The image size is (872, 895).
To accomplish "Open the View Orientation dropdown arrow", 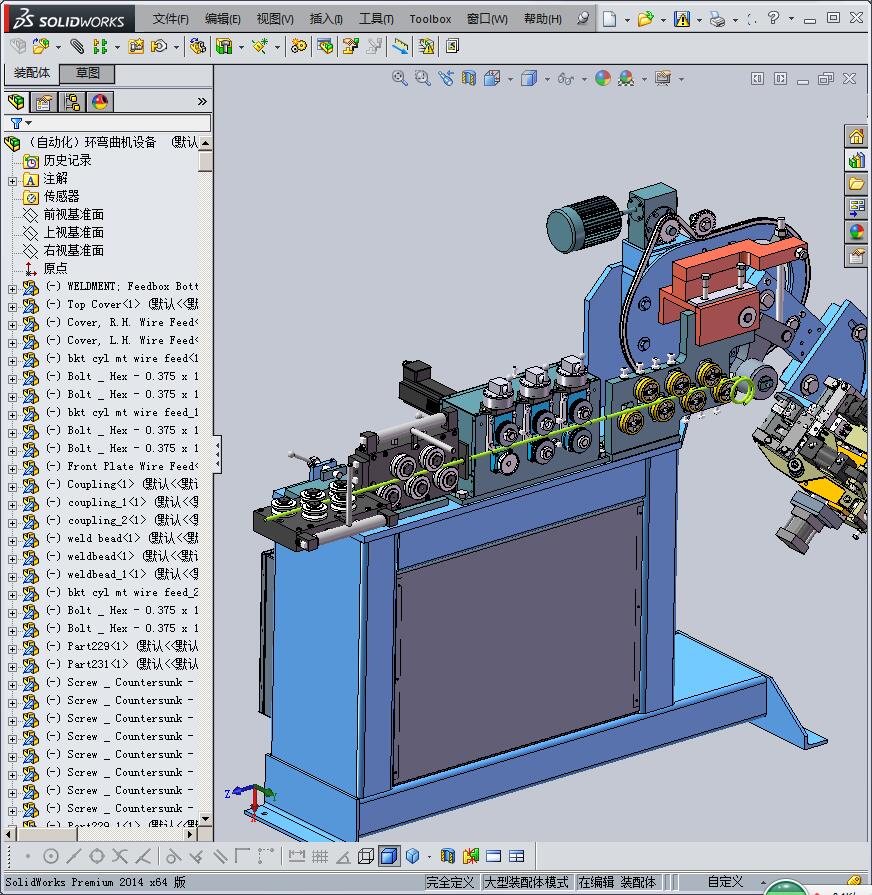I will tap(510, 79).
